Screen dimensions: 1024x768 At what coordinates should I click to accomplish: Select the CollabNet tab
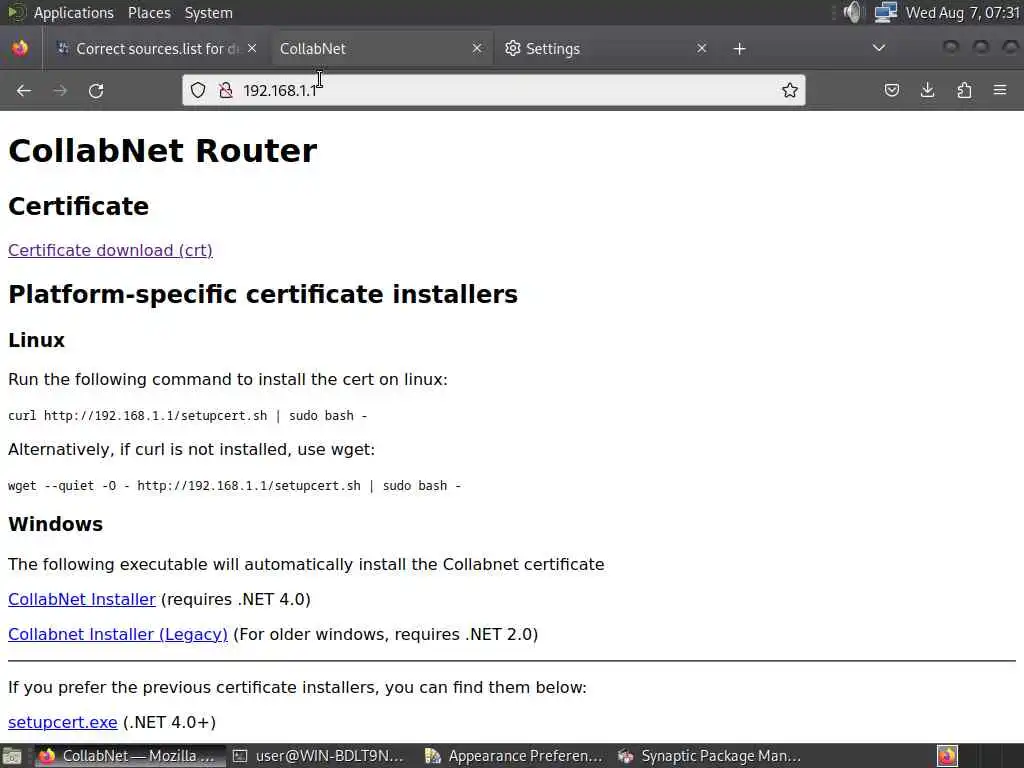pyautogui.click(x=381, y=48)
